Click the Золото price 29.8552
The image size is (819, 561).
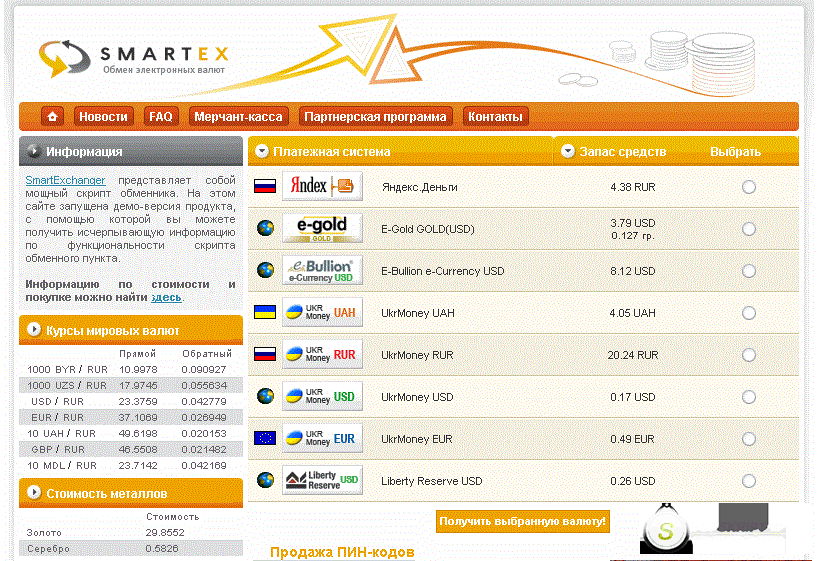coord(165,533)
